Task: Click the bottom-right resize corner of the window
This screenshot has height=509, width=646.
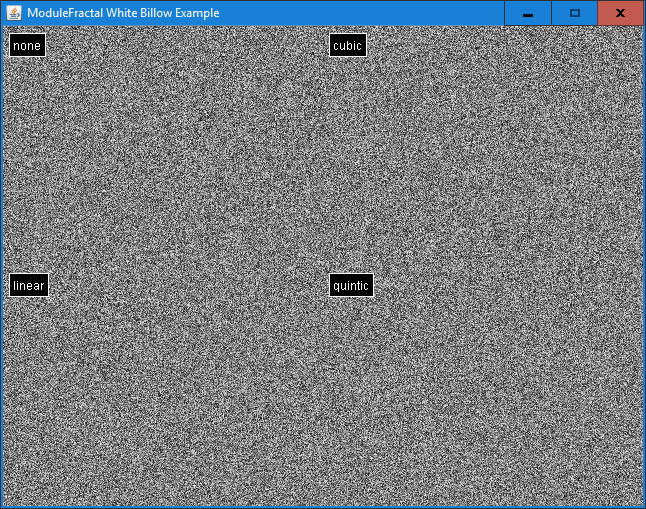Action: tap(644, 507)
